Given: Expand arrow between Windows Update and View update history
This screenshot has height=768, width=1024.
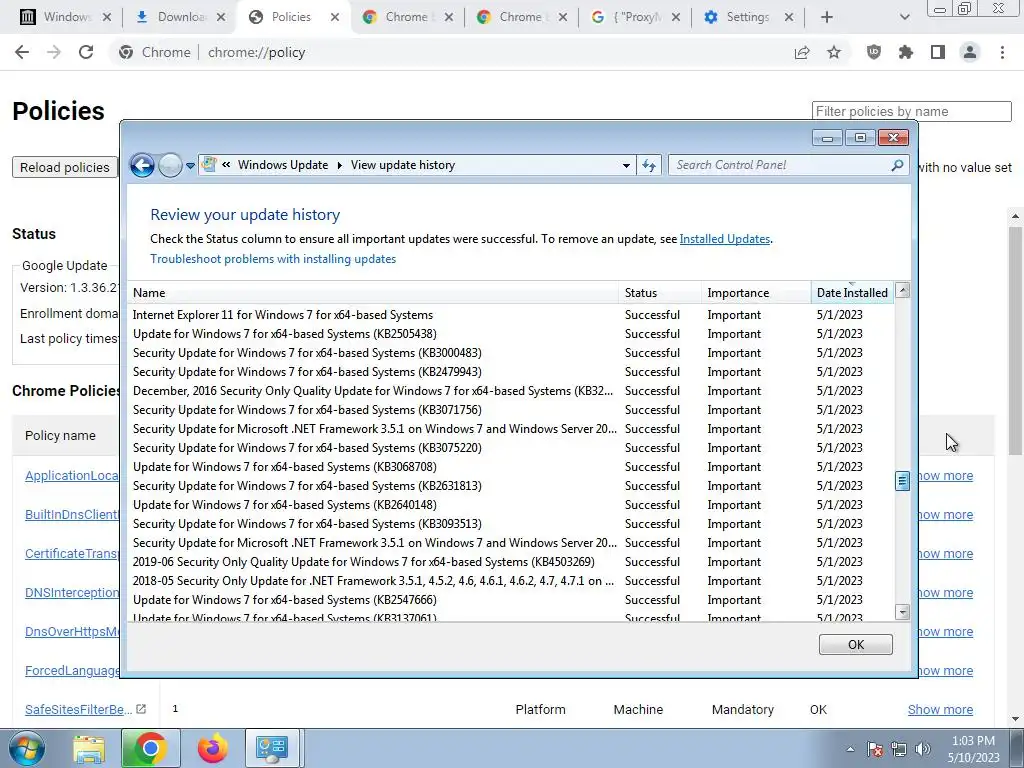Looking at the screenshot, I should 340,165.
